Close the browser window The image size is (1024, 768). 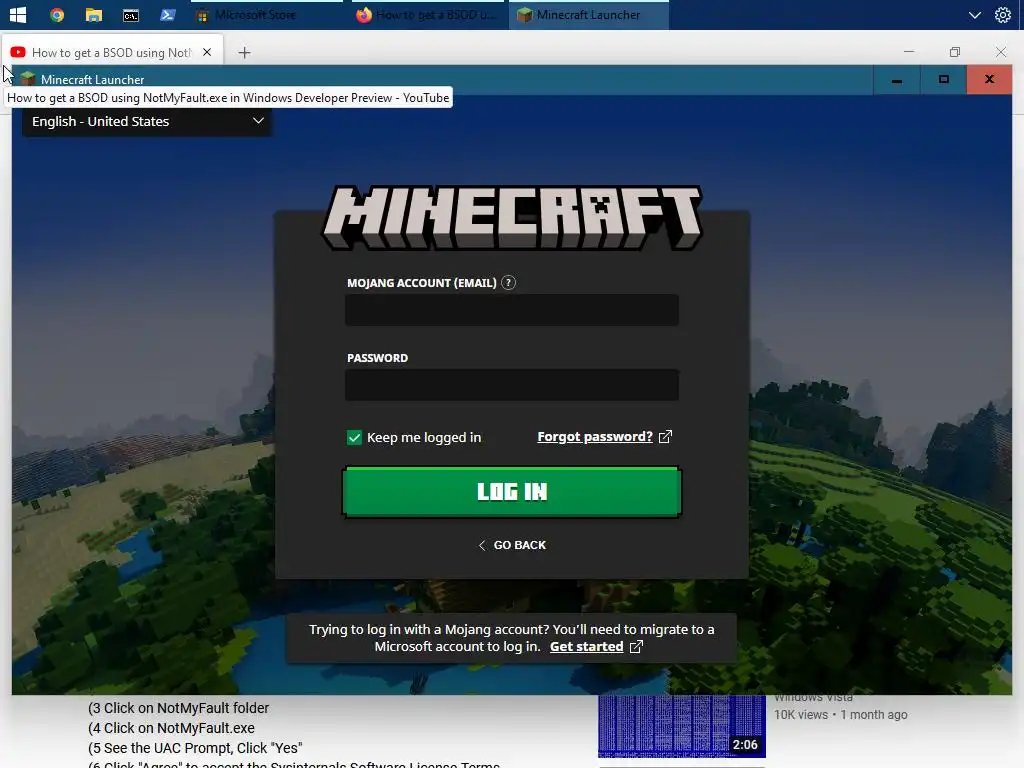[1000, 52]
